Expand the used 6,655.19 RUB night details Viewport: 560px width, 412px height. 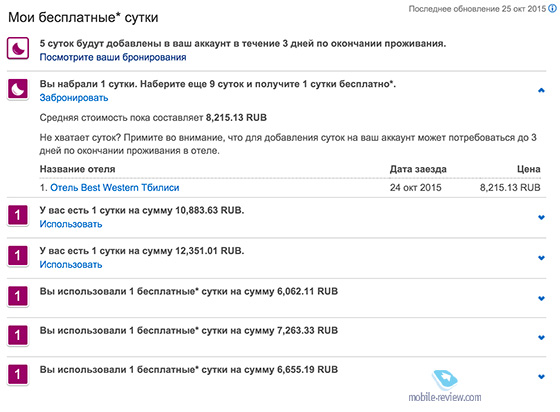pyautogui.click(x=541, y=376)
